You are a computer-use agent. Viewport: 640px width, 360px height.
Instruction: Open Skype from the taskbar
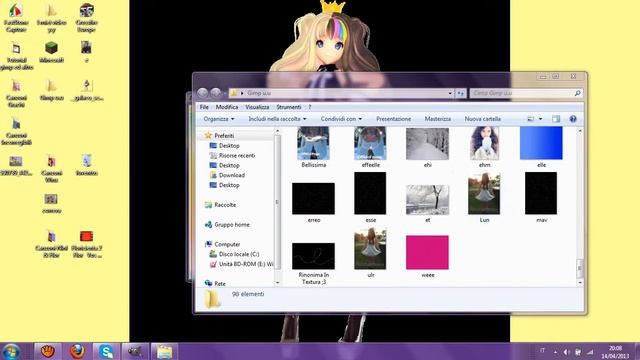click(x=106, y=351)
